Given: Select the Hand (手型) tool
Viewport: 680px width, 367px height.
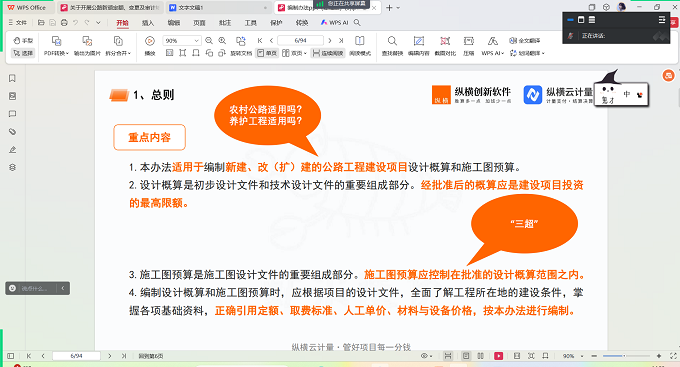Looking at the screenshot, I should [23, 40].
